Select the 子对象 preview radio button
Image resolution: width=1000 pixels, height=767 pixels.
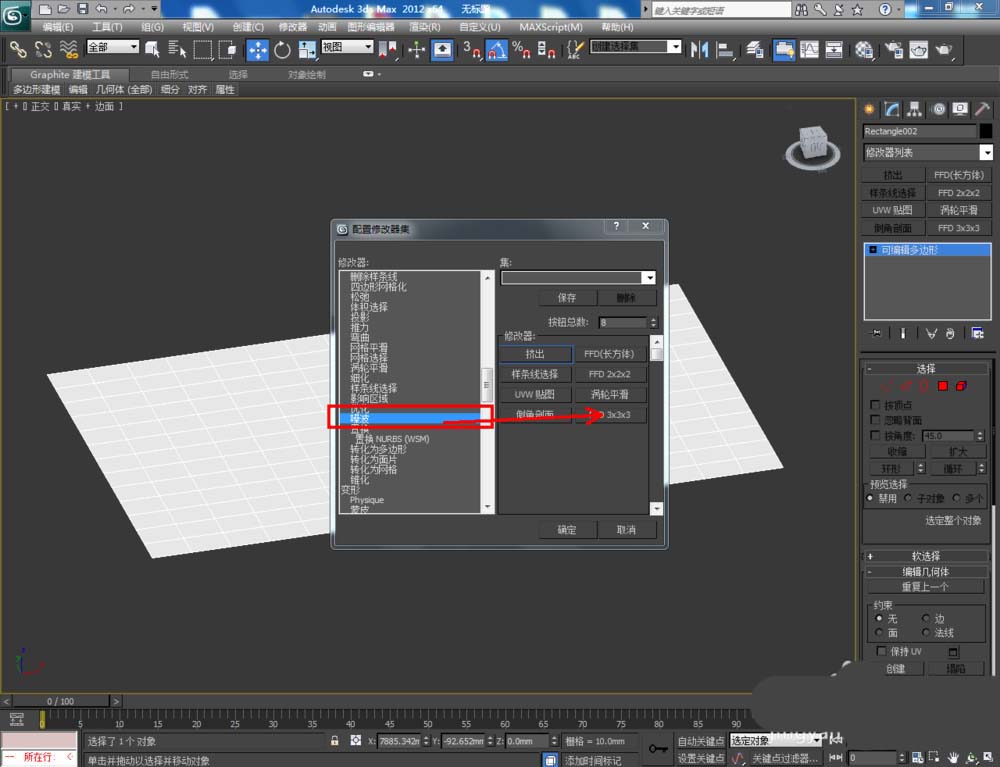coord(908,498)
